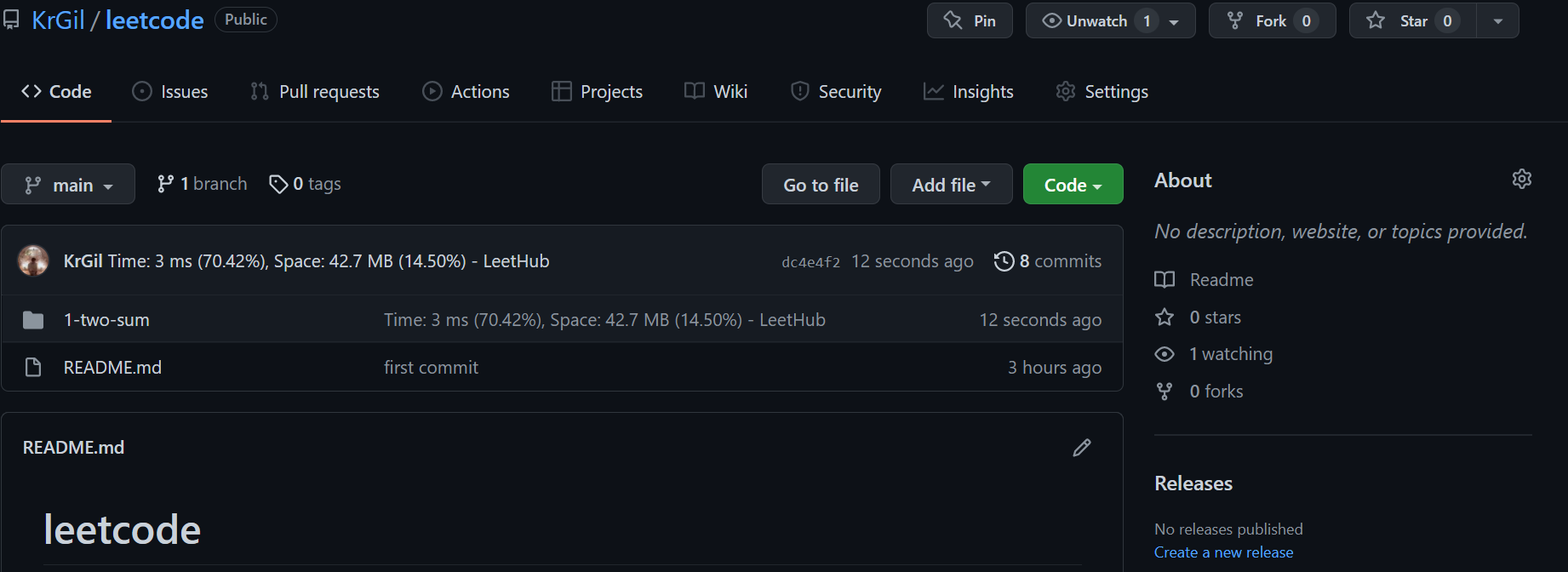Viewport: 1568px width, 572px height.
Task: View the Insights tab
Action: [x=969, y=91]
